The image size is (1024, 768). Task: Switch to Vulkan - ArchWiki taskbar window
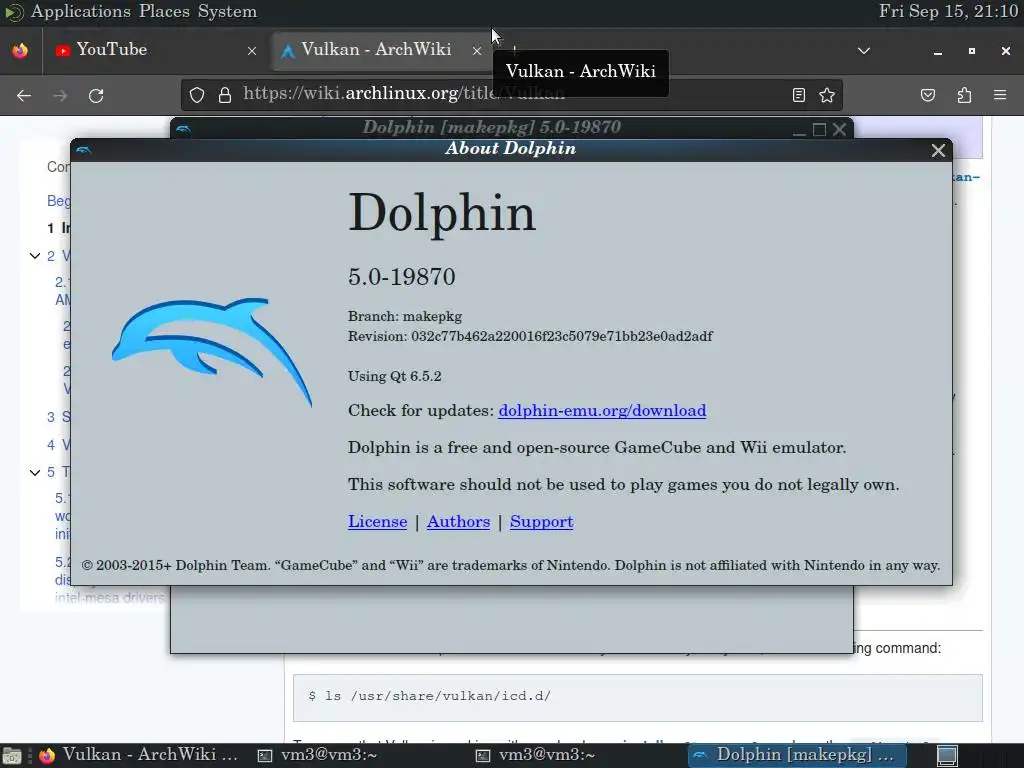pyautogui.click(x=139, y=755)
